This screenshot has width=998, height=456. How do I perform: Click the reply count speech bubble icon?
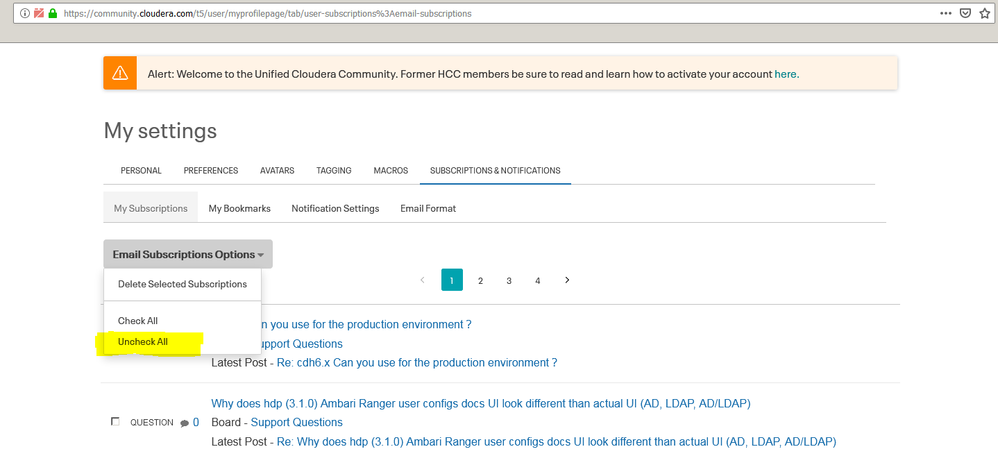(185, 423)
